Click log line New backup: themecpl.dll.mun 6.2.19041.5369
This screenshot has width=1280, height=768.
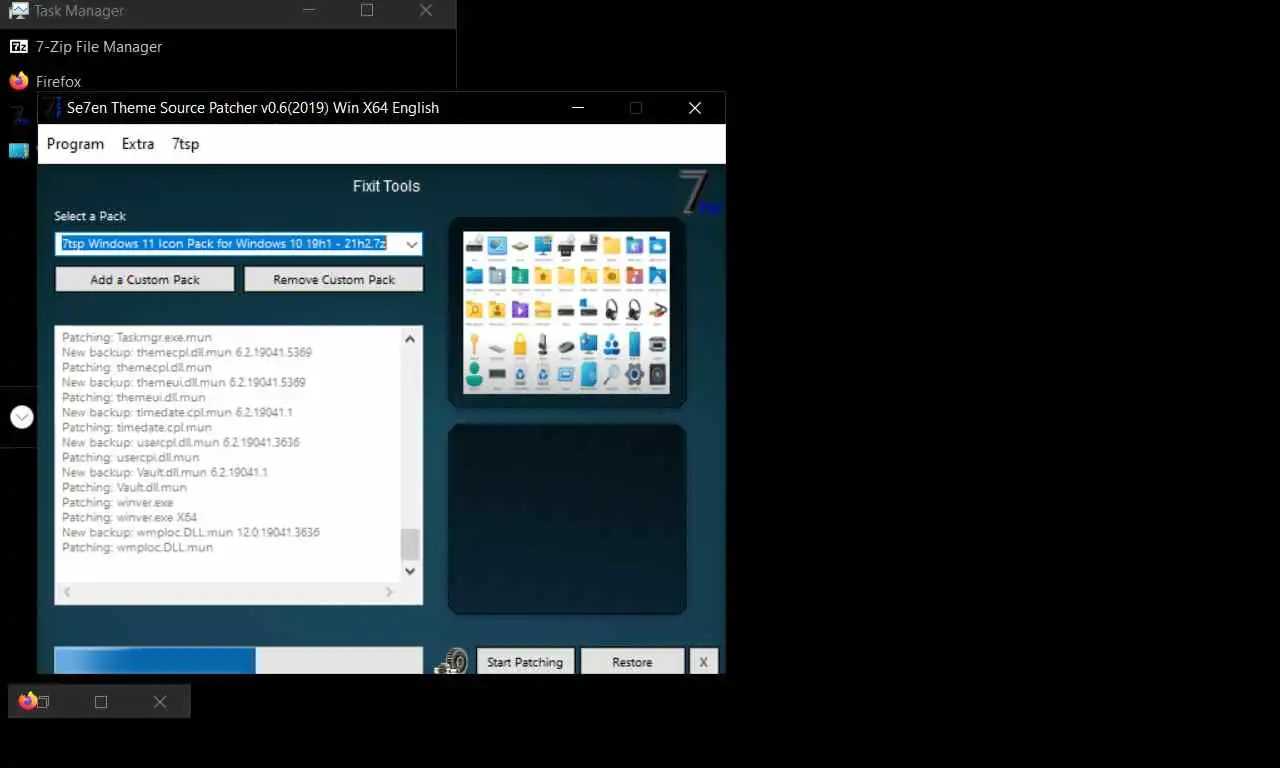coord(187,352)
